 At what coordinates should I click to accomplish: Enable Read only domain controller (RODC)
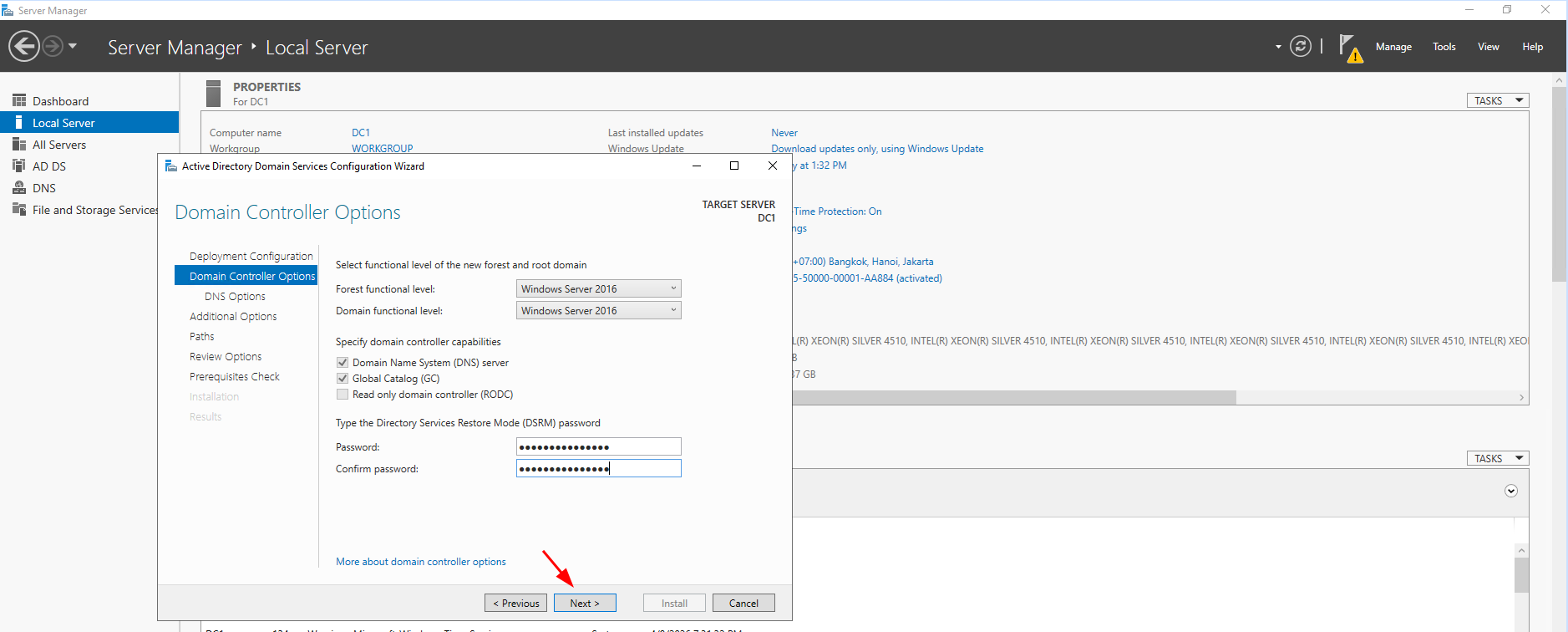(x=343, y=394)
